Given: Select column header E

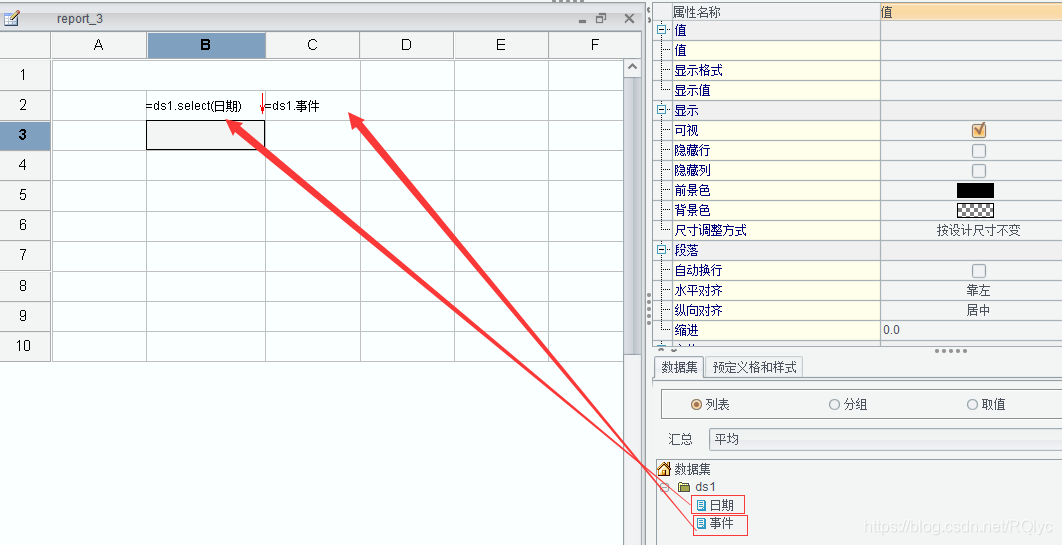Looking at the screenshot, I should [501, 45].
